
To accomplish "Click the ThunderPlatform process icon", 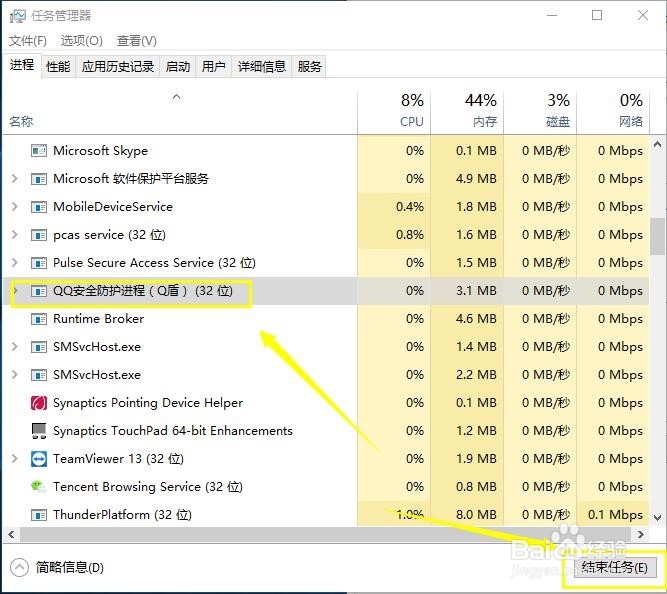I will tap(39, 515).
